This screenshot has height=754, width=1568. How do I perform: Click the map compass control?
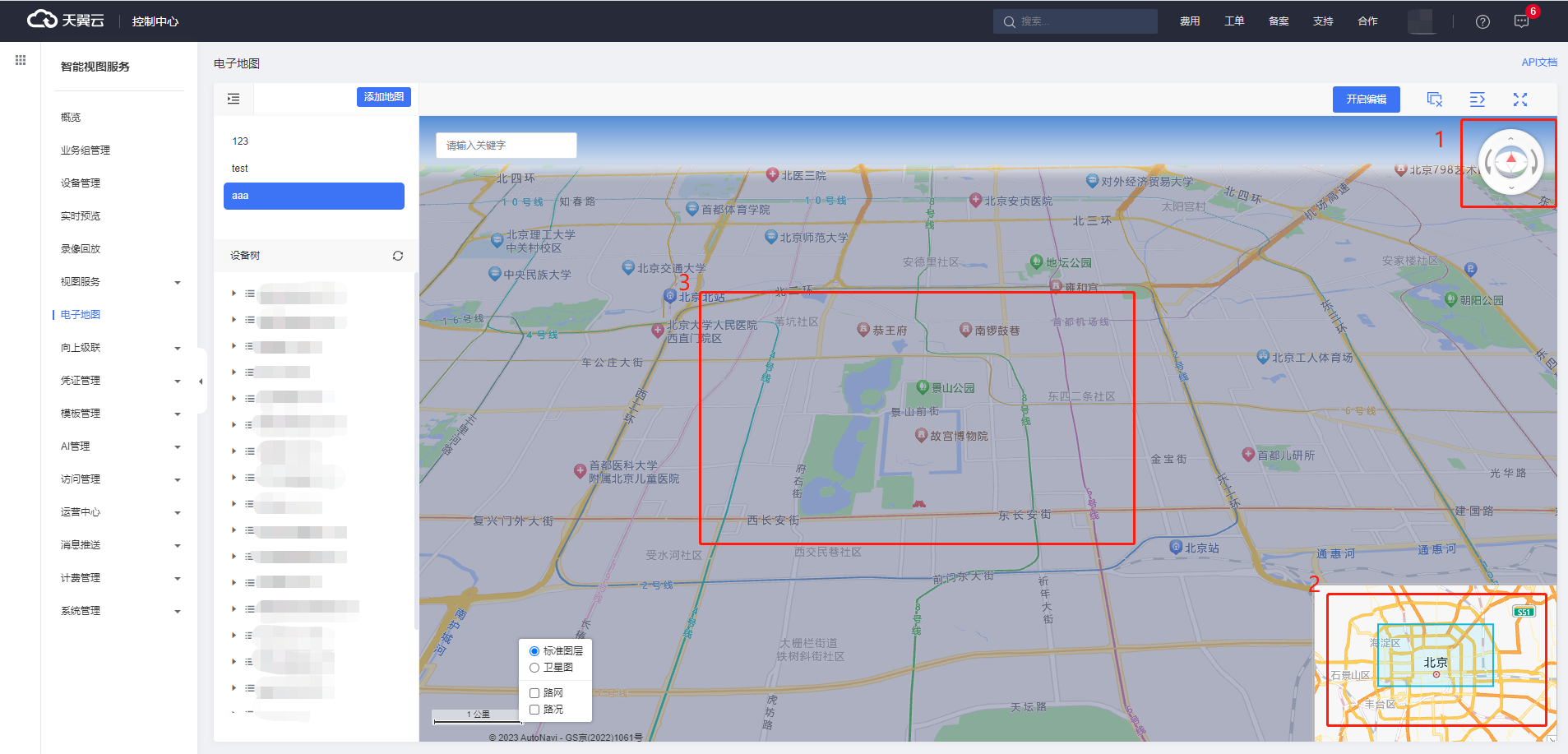pos(1510,162)
